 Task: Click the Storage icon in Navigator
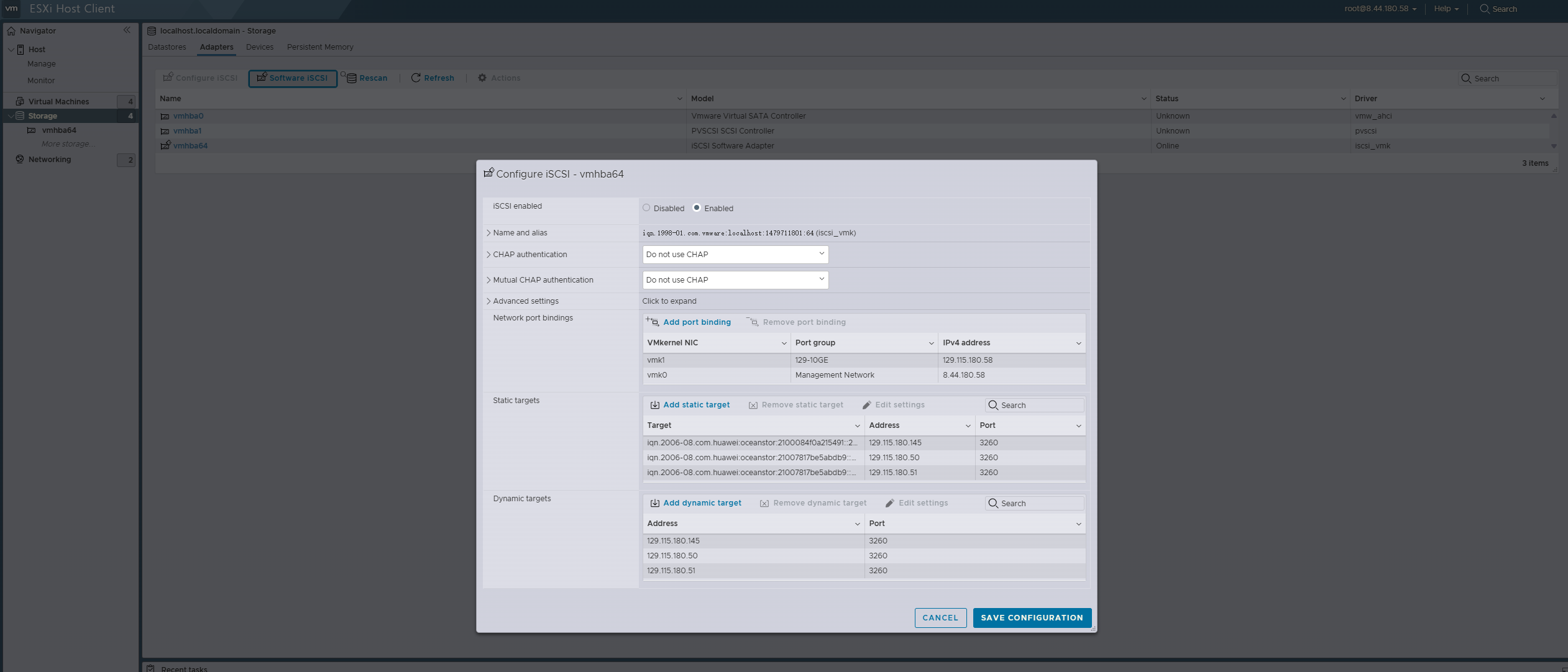coord(20,116)
